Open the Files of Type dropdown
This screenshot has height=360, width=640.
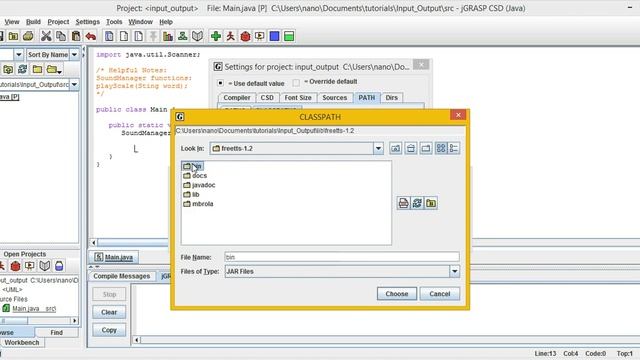pos(454,271)
